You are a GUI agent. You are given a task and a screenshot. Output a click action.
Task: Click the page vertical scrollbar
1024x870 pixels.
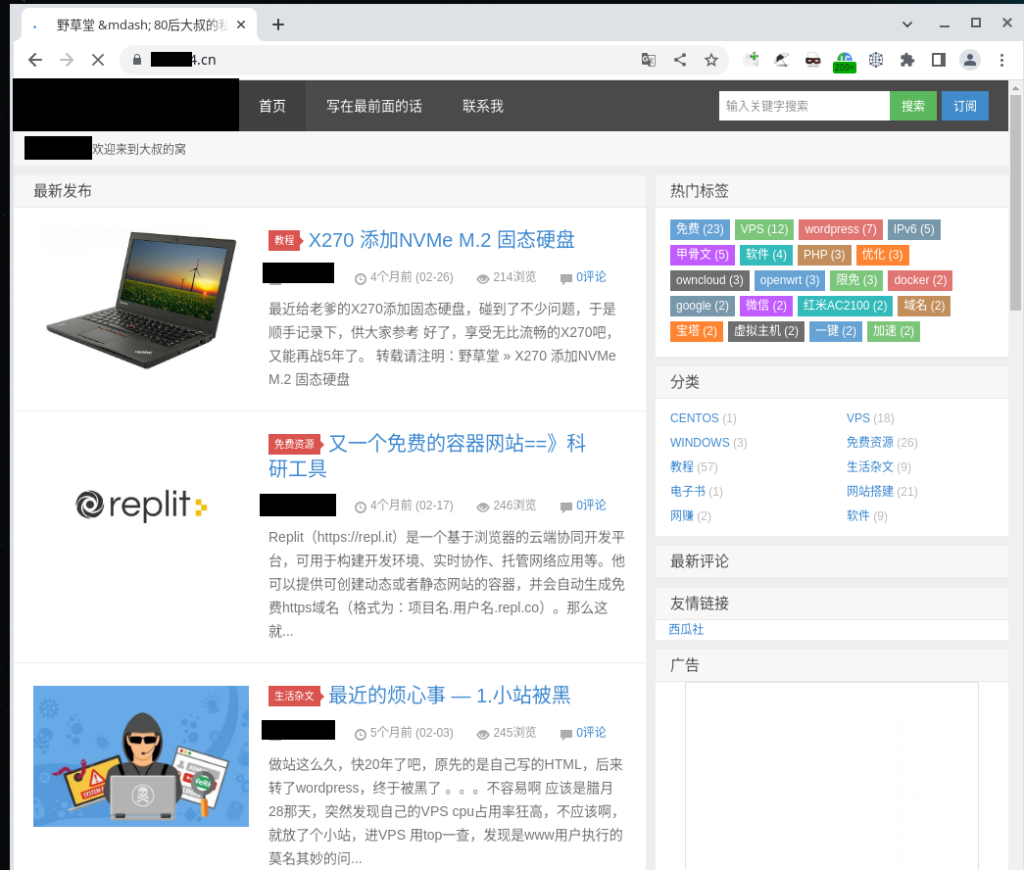[x=1016, y=400]
